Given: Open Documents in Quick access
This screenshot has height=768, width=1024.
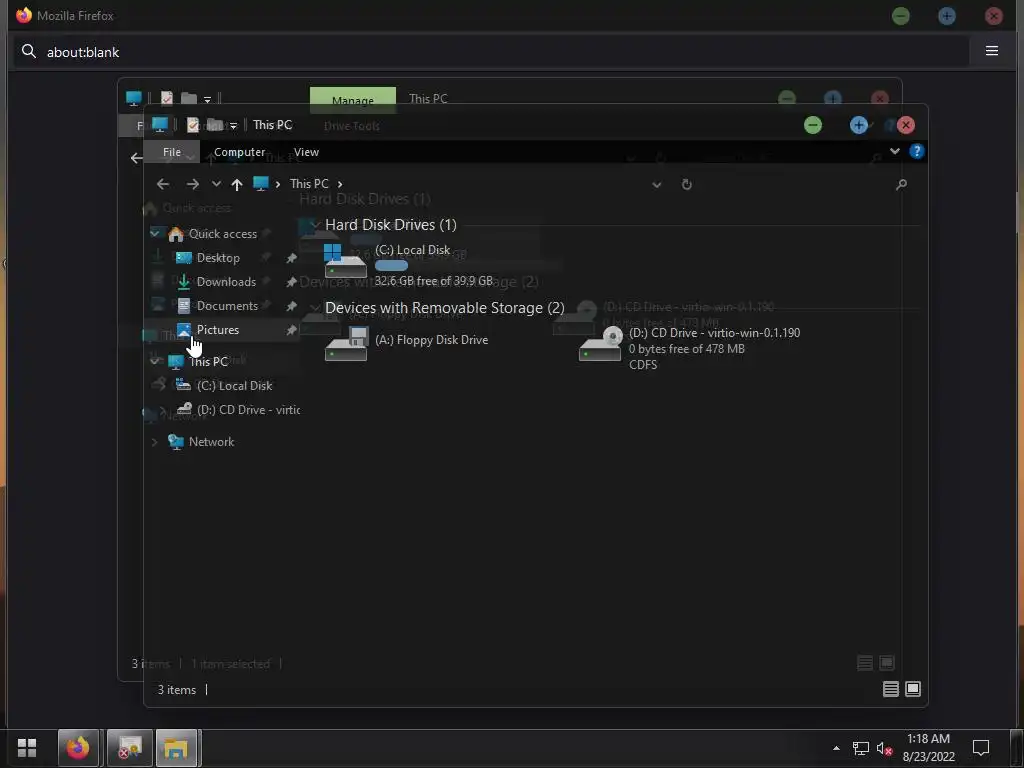Looking at the screenshot, I should coord(227,306).
